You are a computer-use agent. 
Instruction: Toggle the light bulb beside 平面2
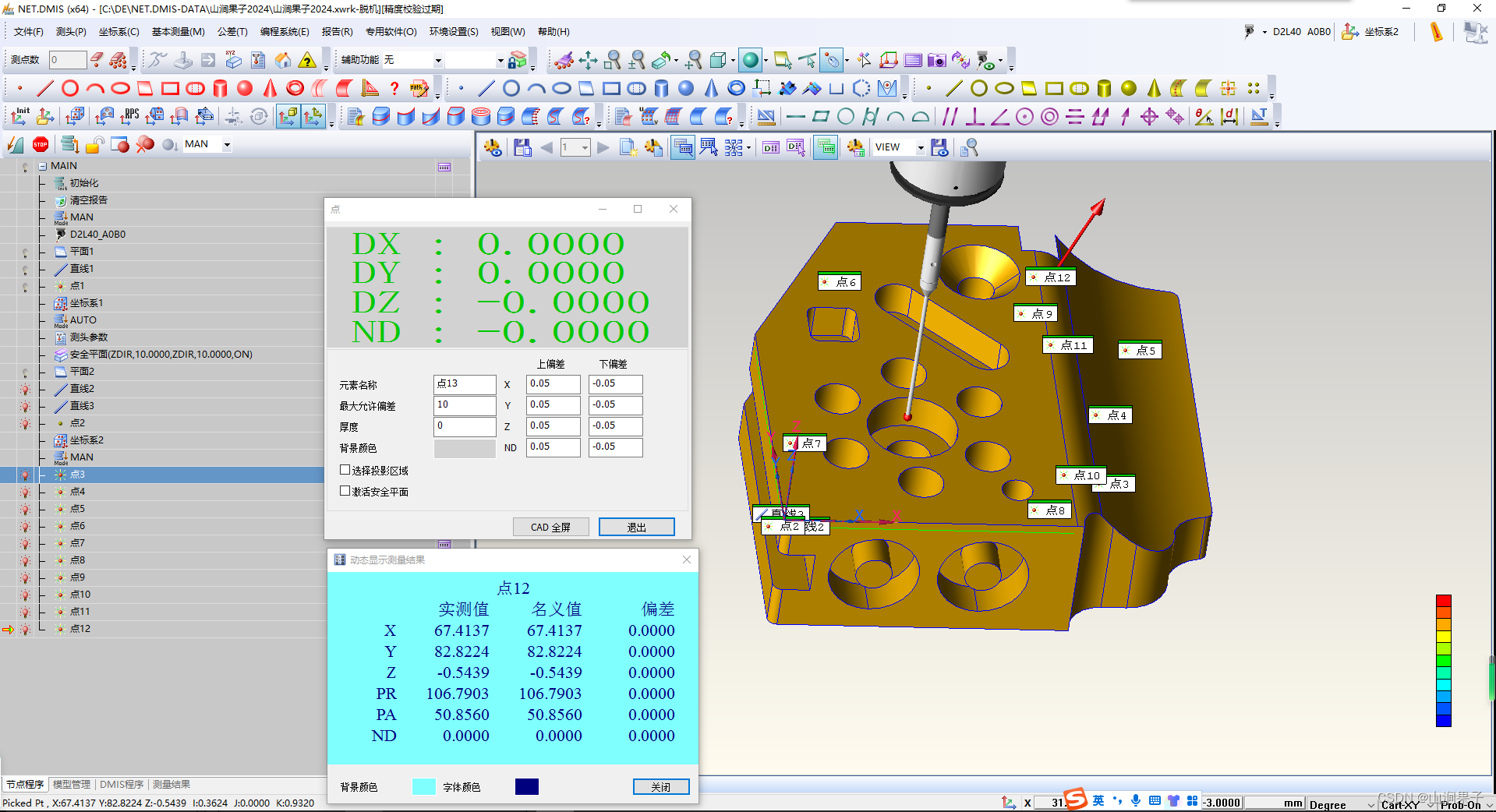[25, 372]
